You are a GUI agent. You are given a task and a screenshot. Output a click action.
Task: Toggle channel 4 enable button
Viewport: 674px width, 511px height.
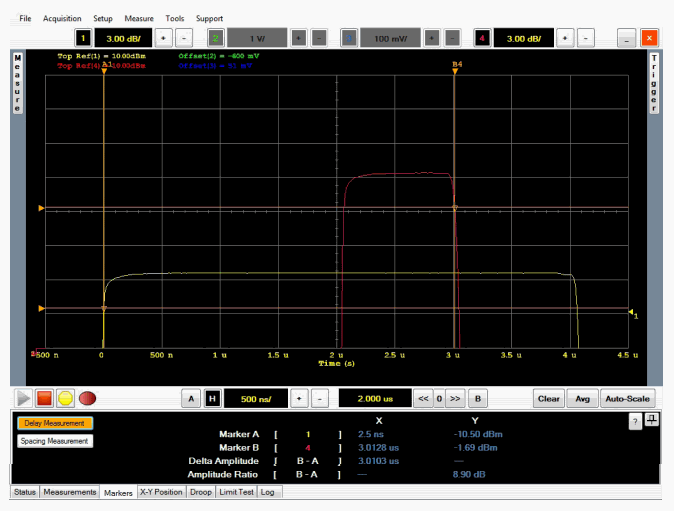(x=482, y=38)
